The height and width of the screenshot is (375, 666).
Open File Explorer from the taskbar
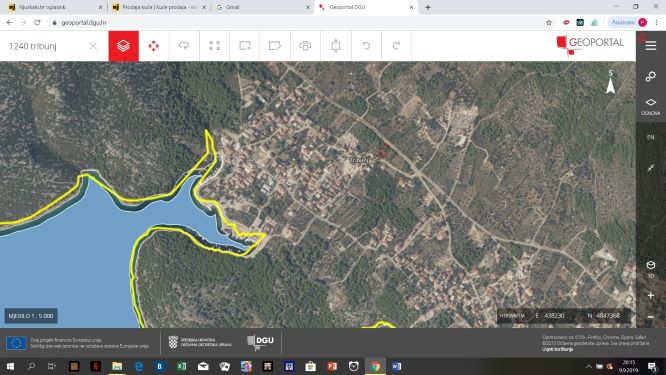pyautogui.click(x=117, y=366)
